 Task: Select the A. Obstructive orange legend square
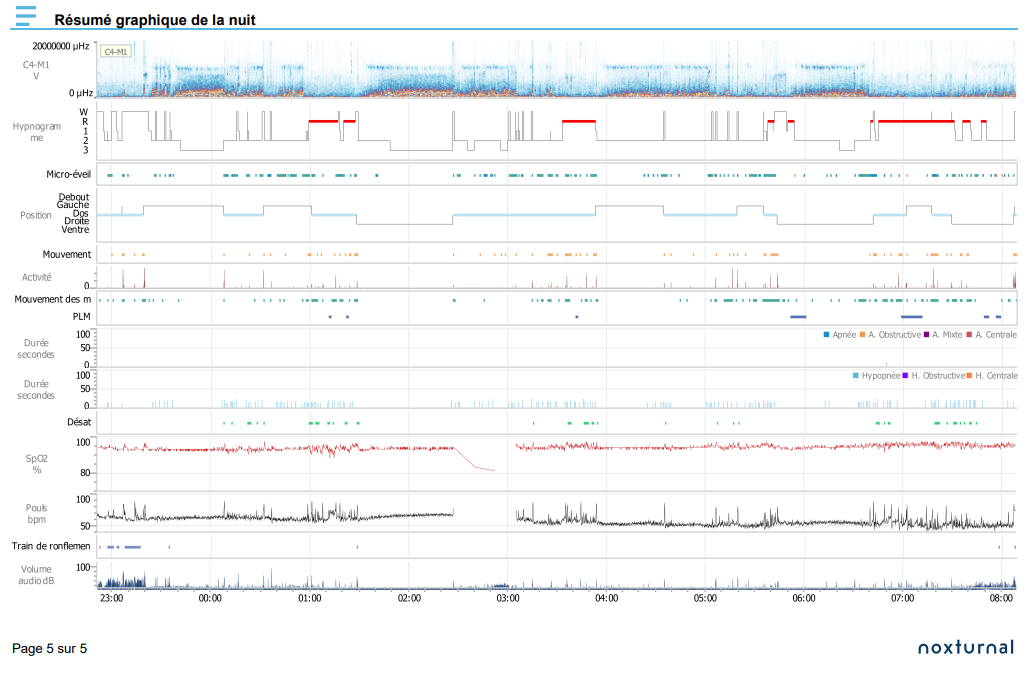[862, 335]
